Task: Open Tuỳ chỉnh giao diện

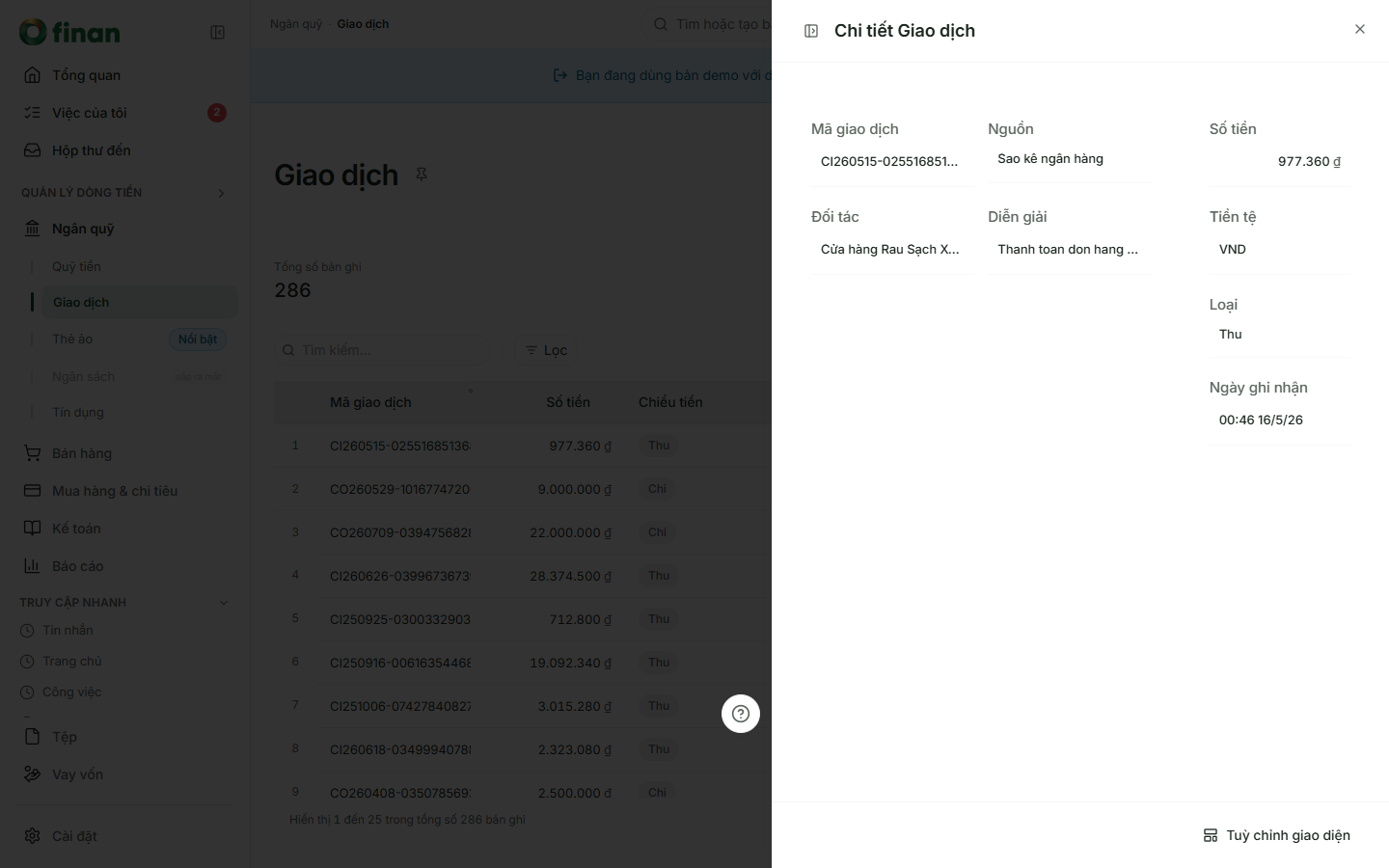Action: click(1276, 835)
